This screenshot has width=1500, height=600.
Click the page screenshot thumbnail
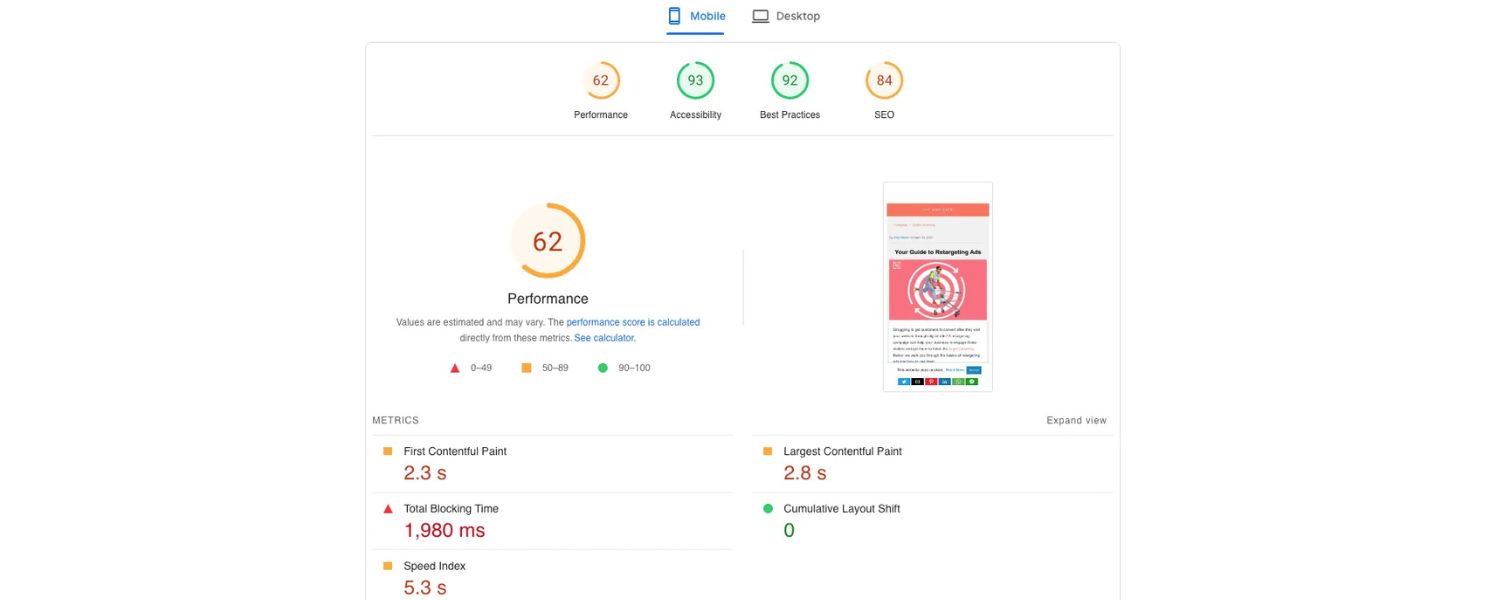coord(937,287)
